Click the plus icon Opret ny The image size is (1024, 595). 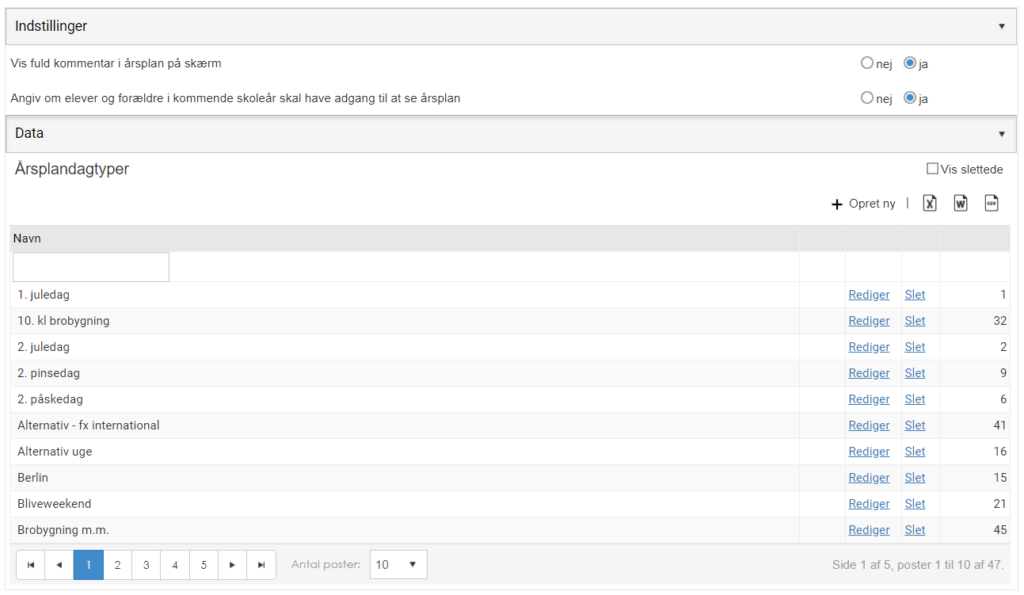pyautogui.click(x=837, y=204)
